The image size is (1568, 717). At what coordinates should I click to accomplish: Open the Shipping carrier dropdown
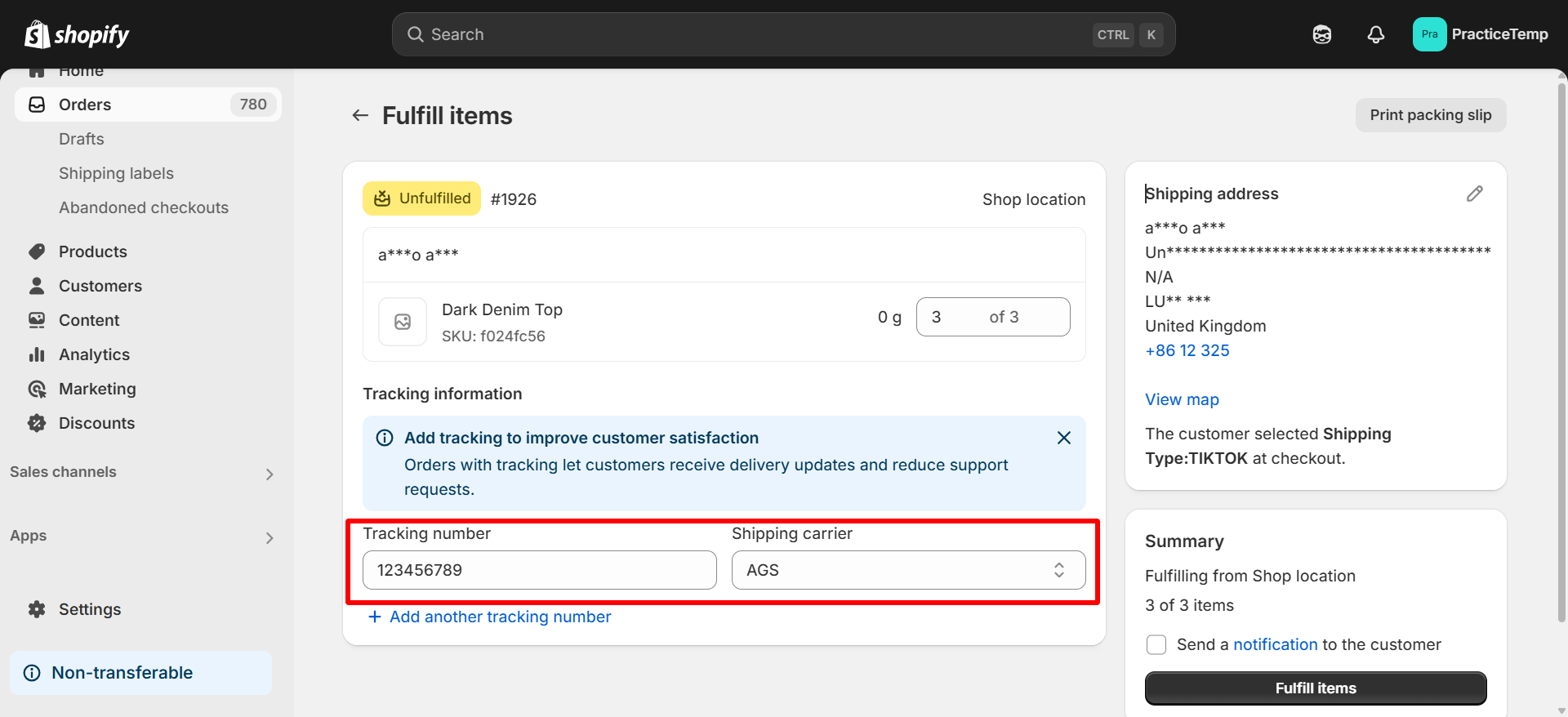click(908, 570)
